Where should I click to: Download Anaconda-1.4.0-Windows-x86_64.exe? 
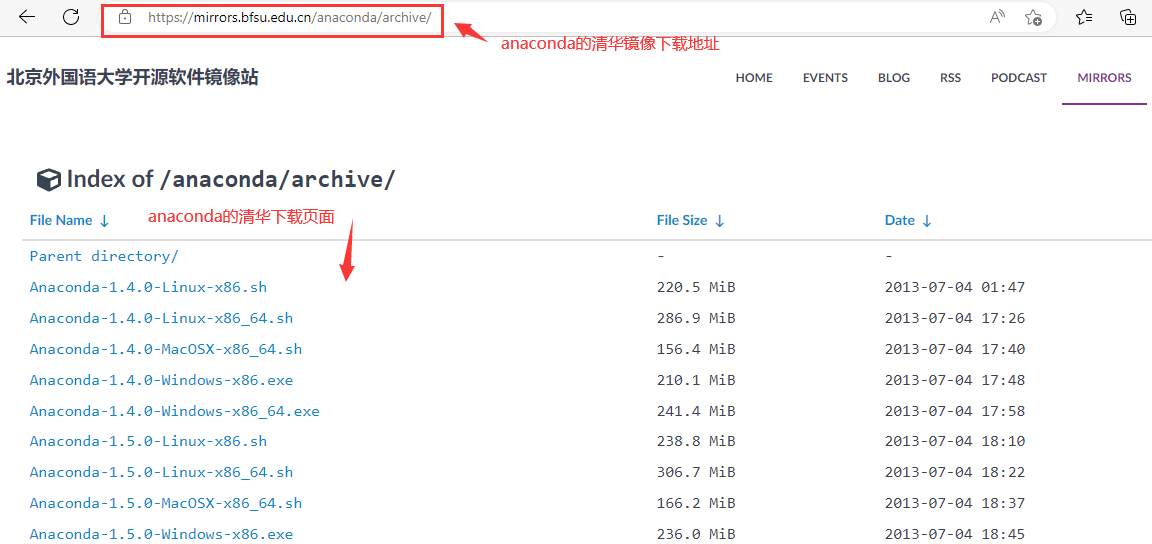[x=174, y=411]
